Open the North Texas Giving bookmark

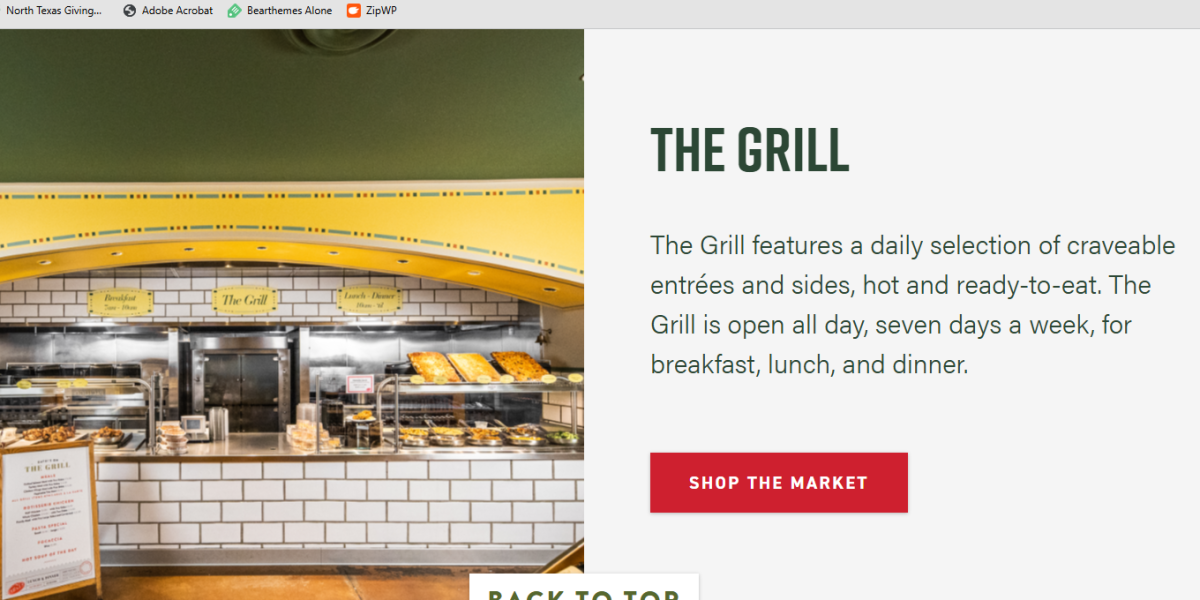click(x=54, y=10)
